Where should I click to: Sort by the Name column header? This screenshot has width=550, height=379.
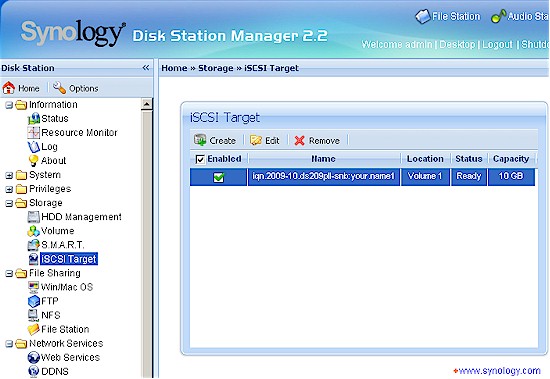323,159
